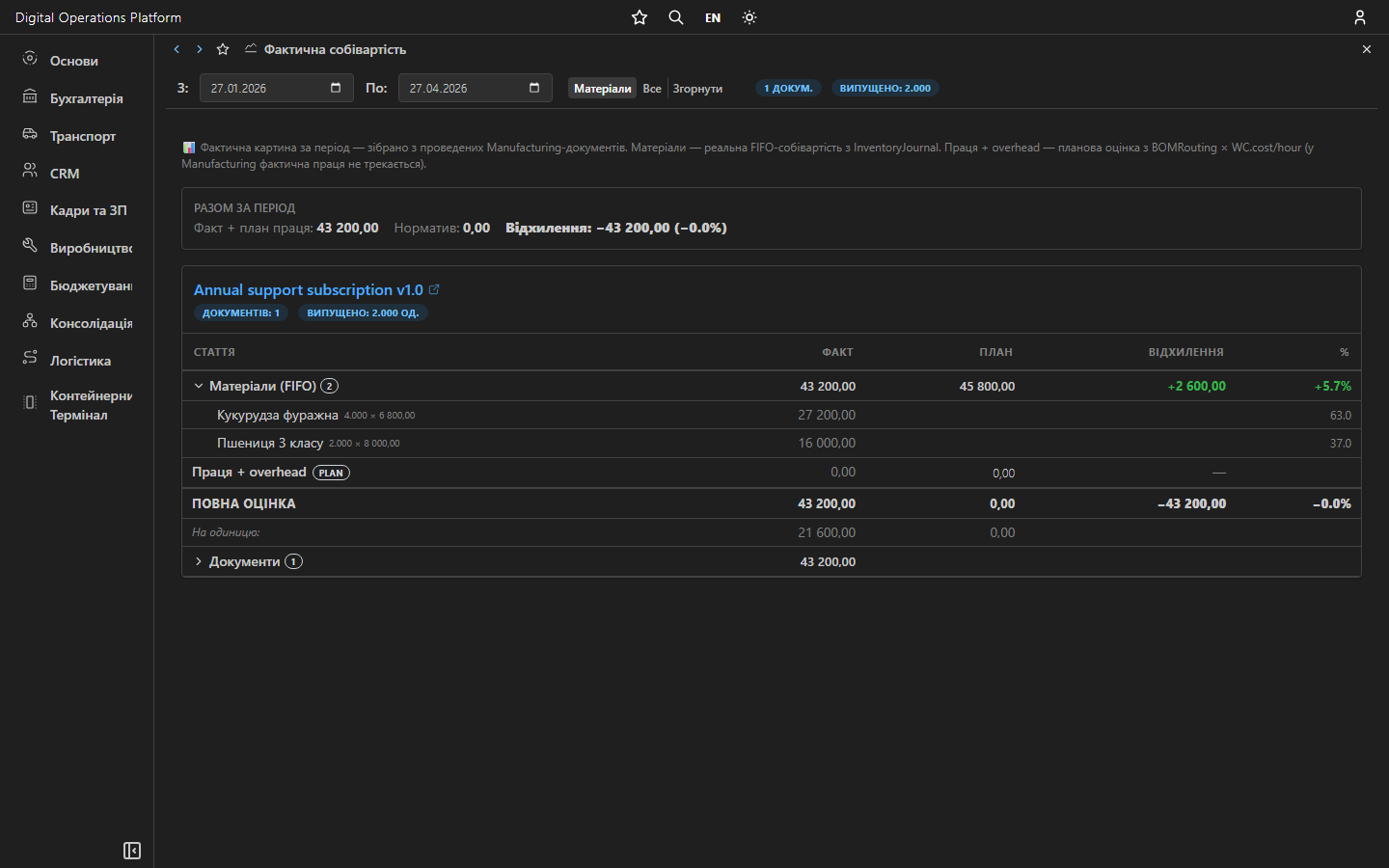
Task: Click the Digital Operations Platform title
Action: (98, 17)
